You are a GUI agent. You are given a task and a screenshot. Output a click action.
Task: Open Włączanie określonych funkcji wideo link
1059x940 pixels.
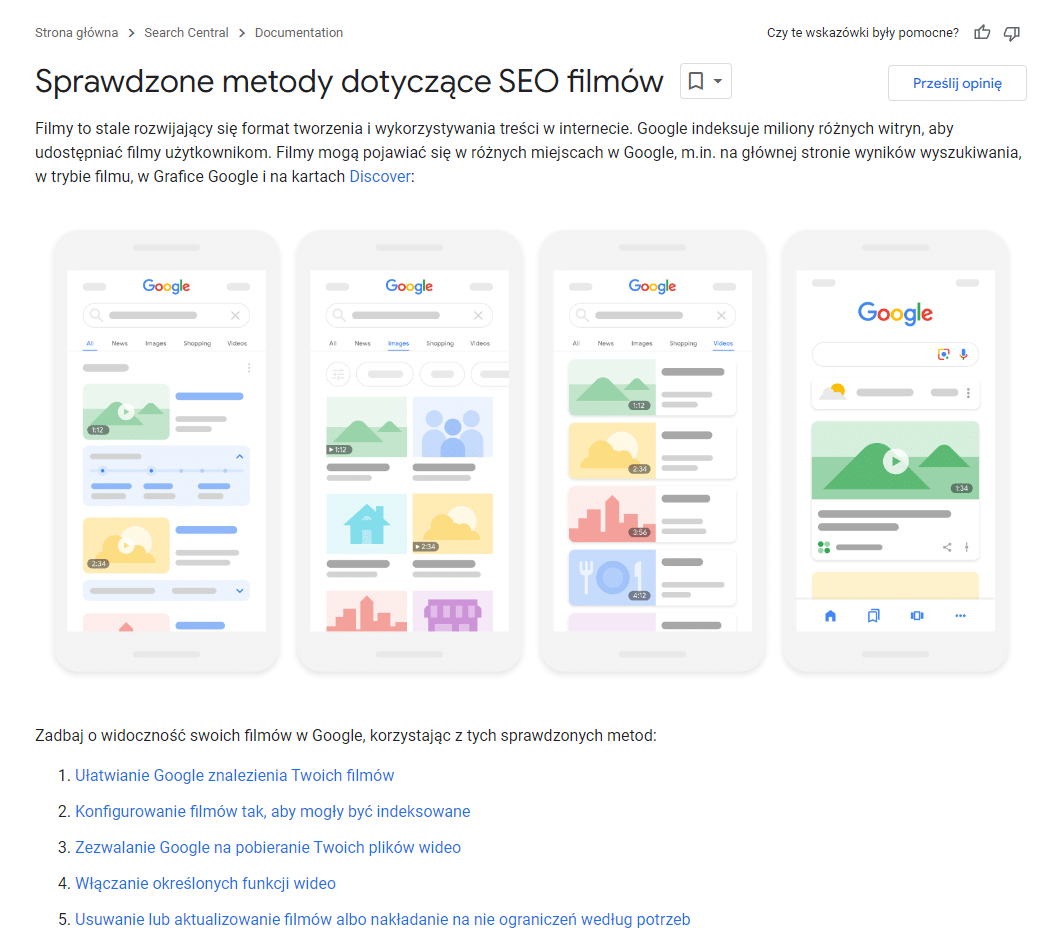click(x=205, y=883)
